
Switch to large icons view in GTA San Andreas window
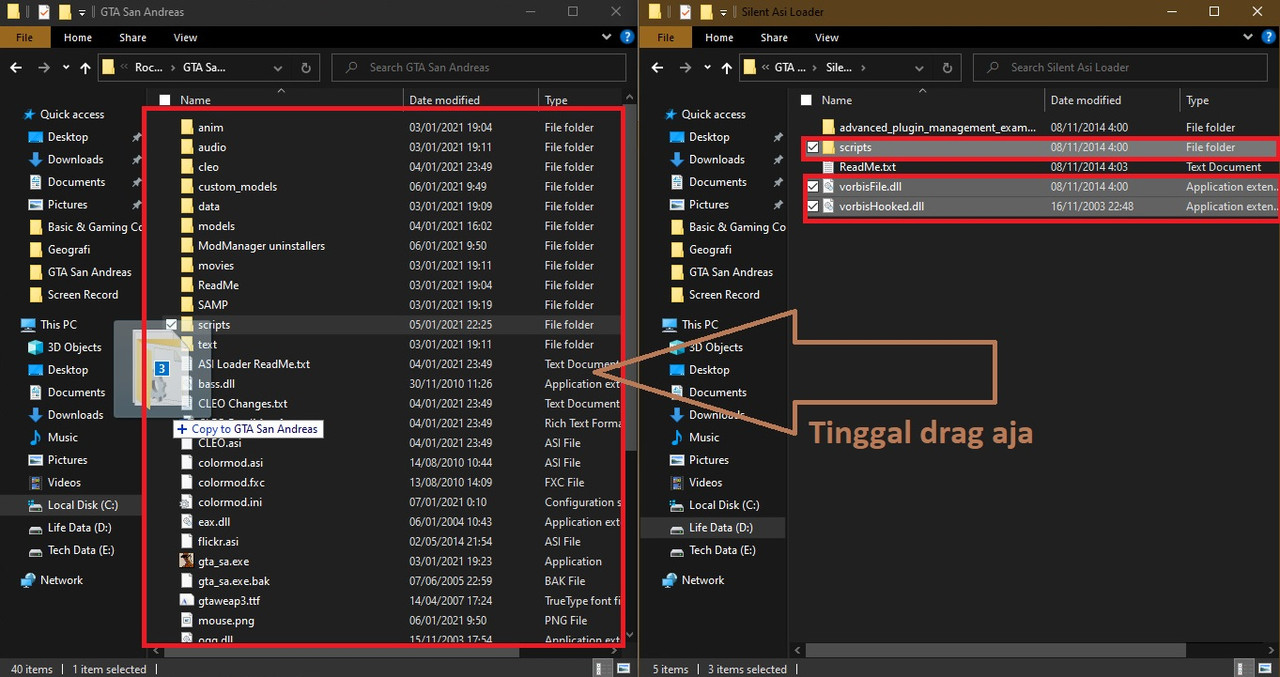pyautogui.click(x=625, y=668)
